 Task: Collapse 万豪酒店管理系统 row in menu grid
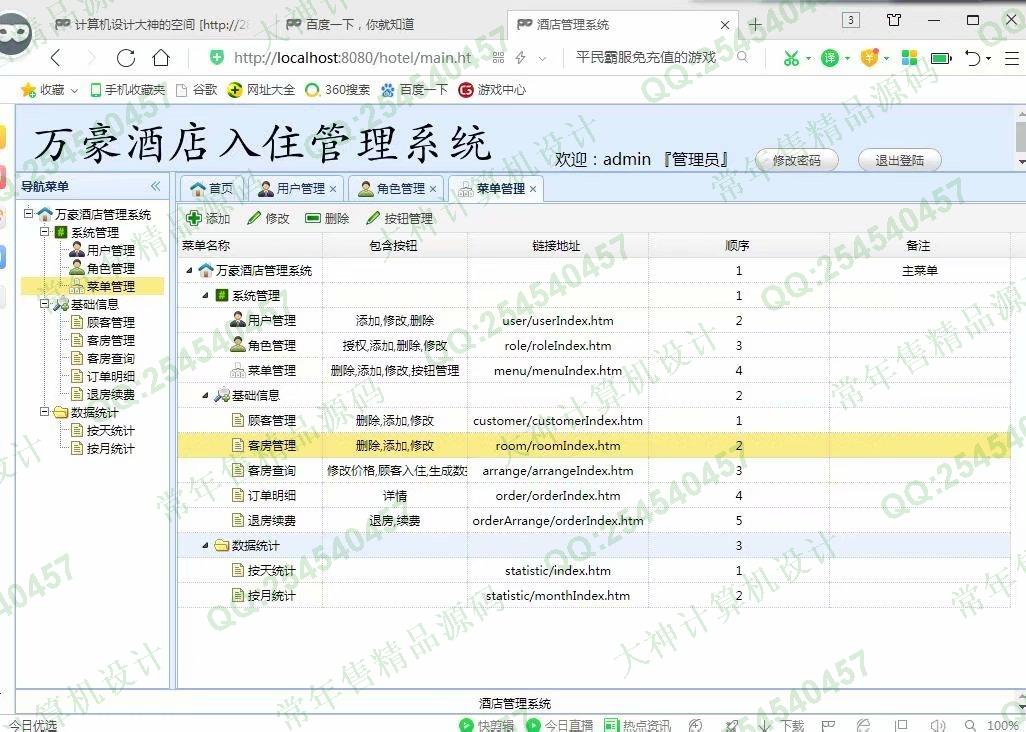[x=189, y=270]
